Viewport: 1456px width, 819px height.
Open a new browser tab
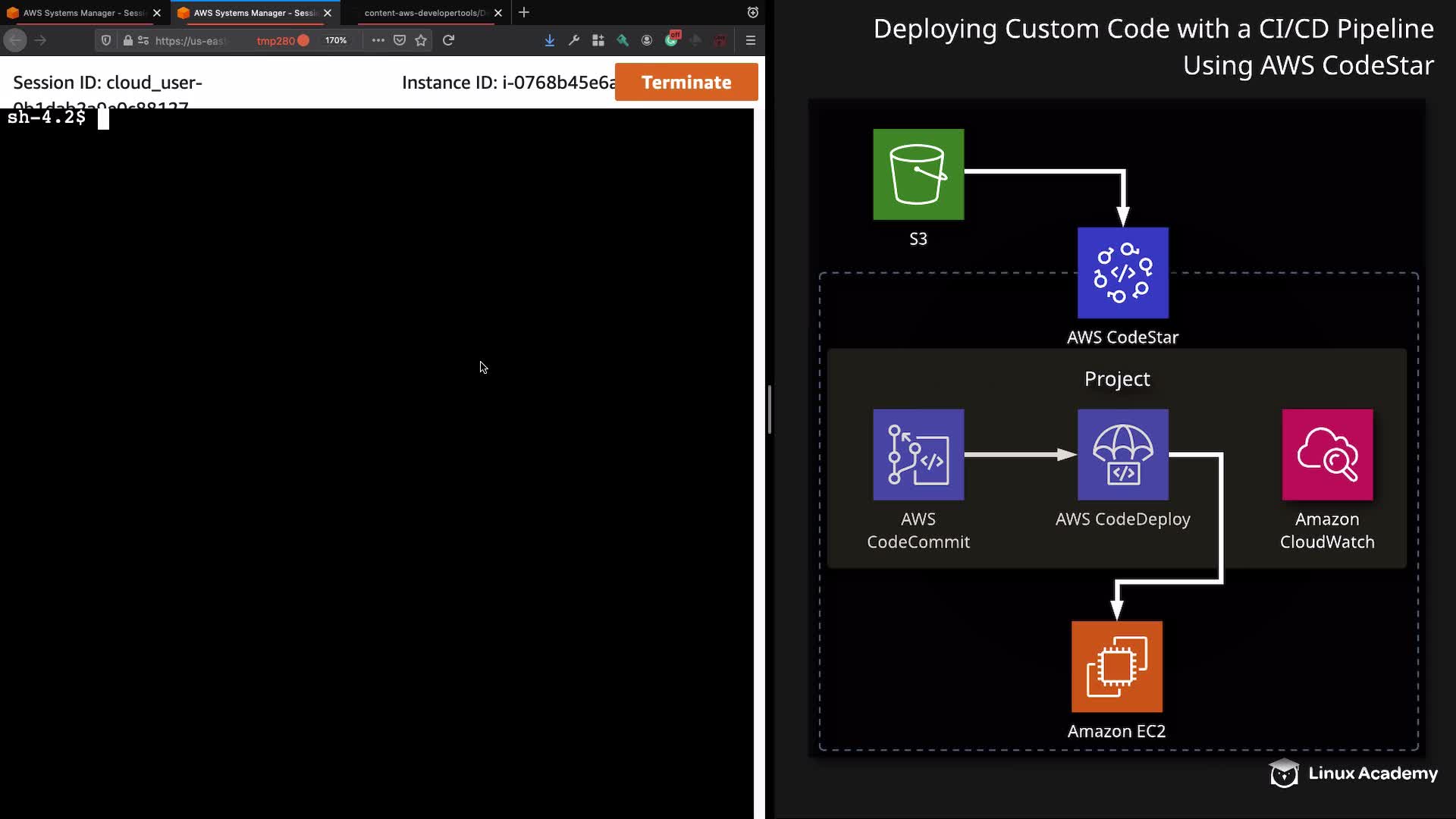(x=524, y=13)
